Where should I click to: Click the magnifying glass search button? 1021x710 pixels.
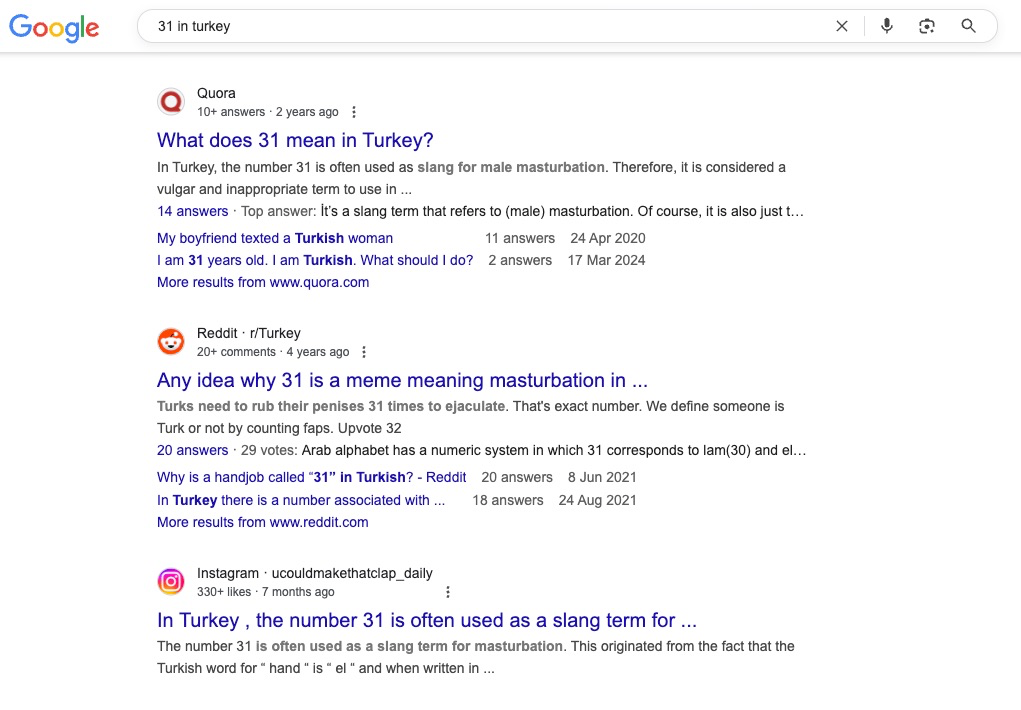[968, 26]
